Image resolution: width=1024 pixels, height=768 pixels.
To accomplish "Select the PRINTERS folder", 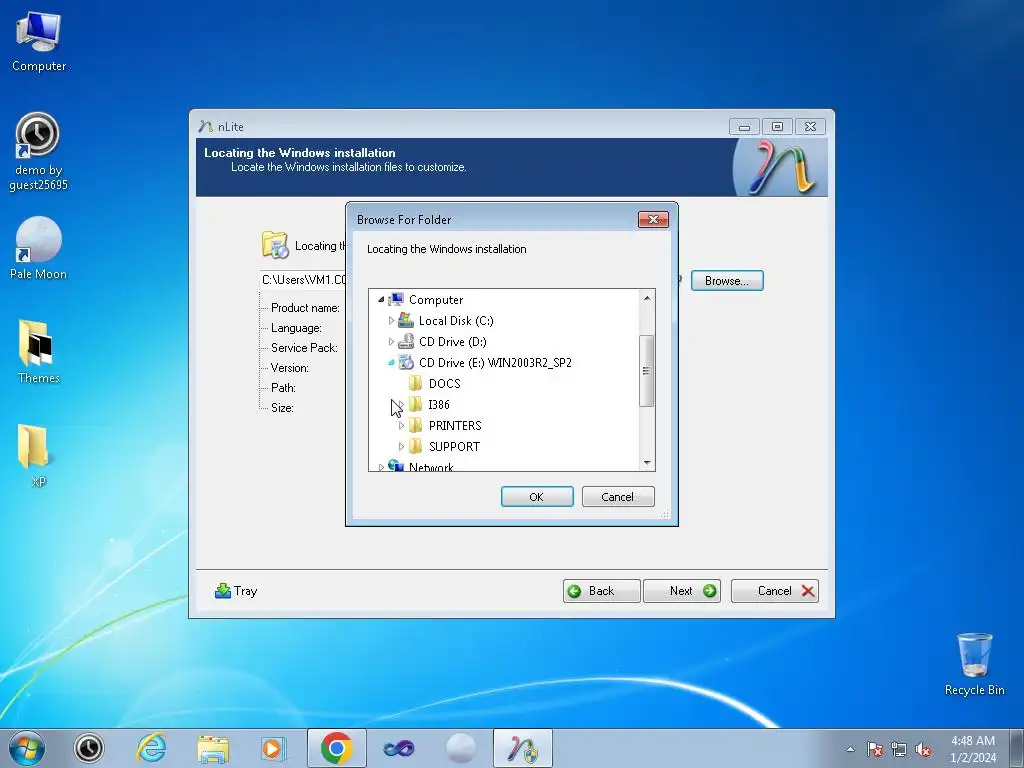I will coord(455,425).
